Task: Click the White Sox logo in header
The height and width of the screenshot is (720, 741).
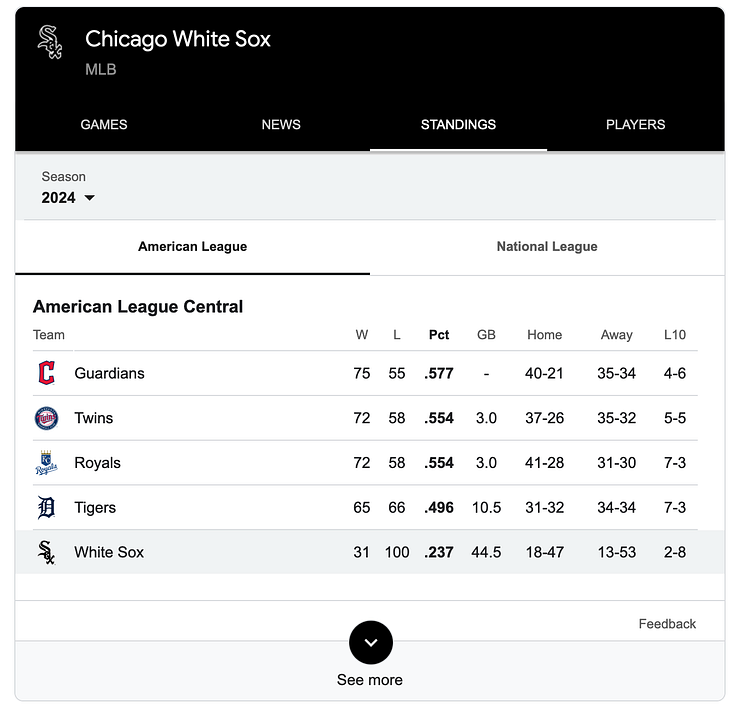Action: pyautogui.click(x=50, y=42)
